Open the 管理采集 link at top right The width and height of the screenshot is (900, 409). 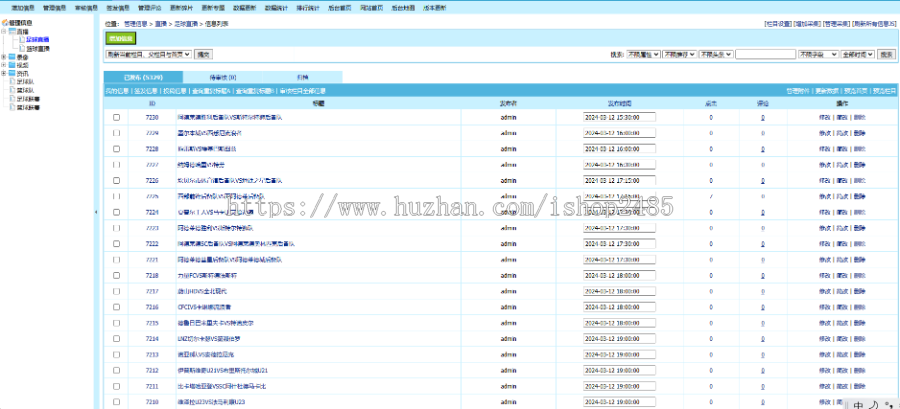point(836,24)
